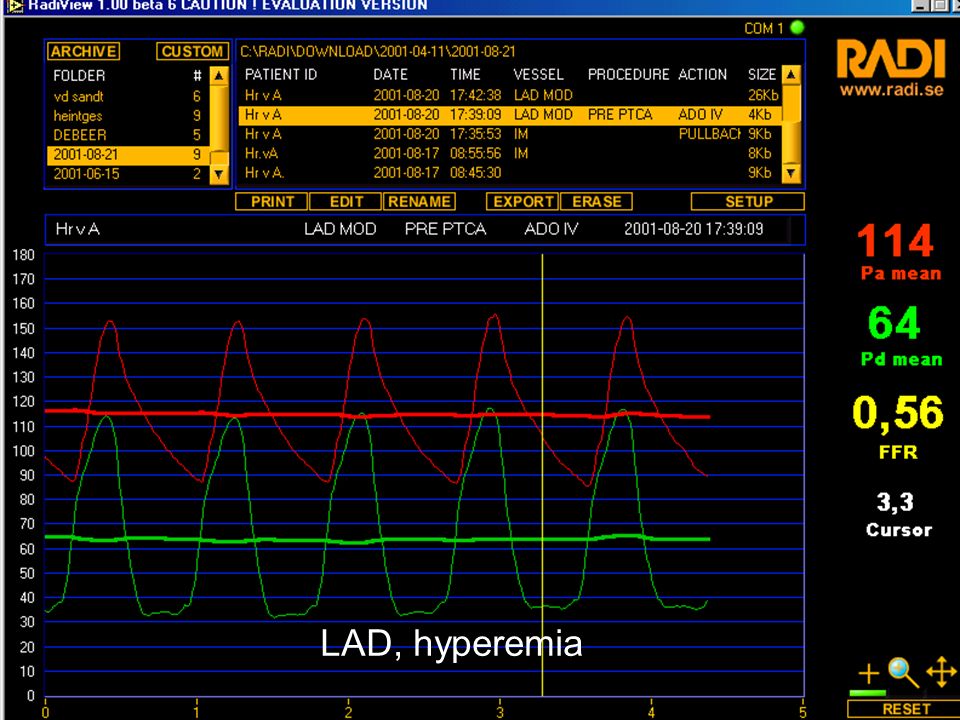The width and height of the screenshot is (960, 720).
Task: Click the Pd mean value 64
Action: tap(894, 323)
